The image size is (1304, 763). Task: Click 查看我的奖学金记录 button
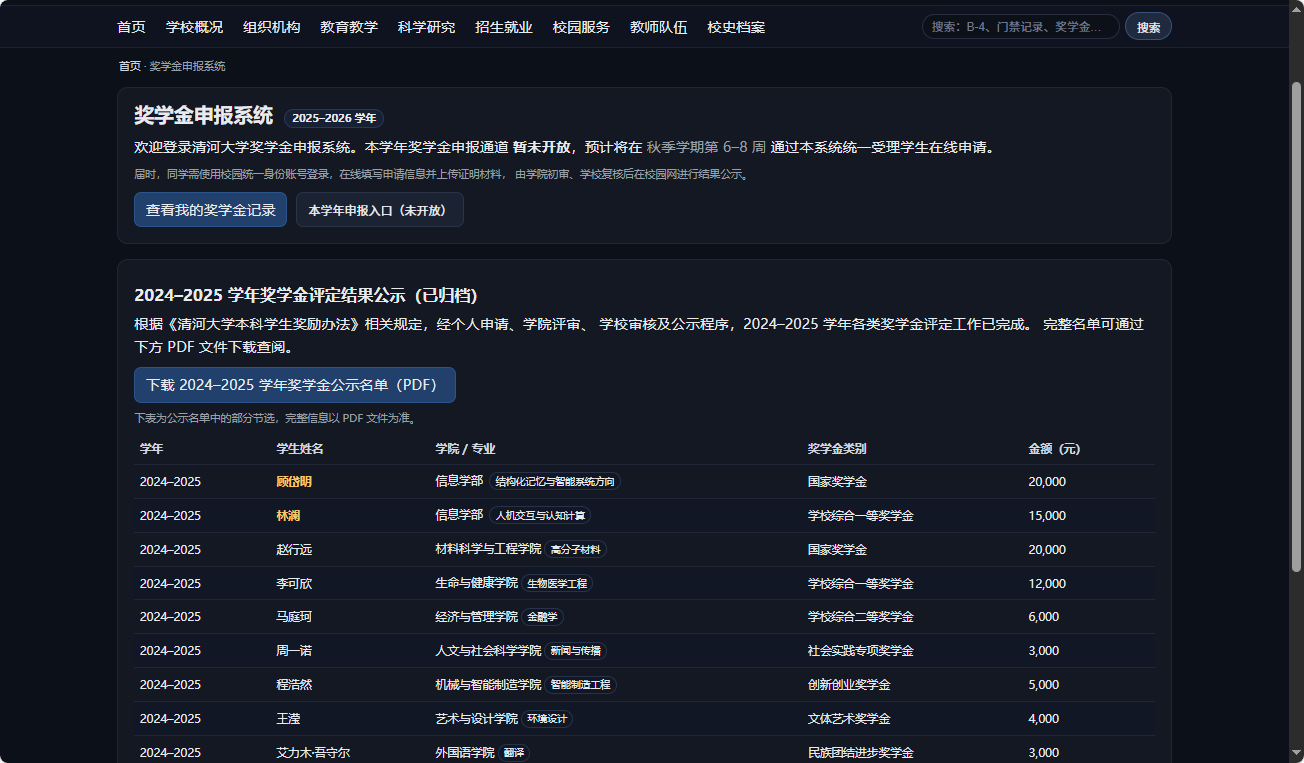coord(210,210)
